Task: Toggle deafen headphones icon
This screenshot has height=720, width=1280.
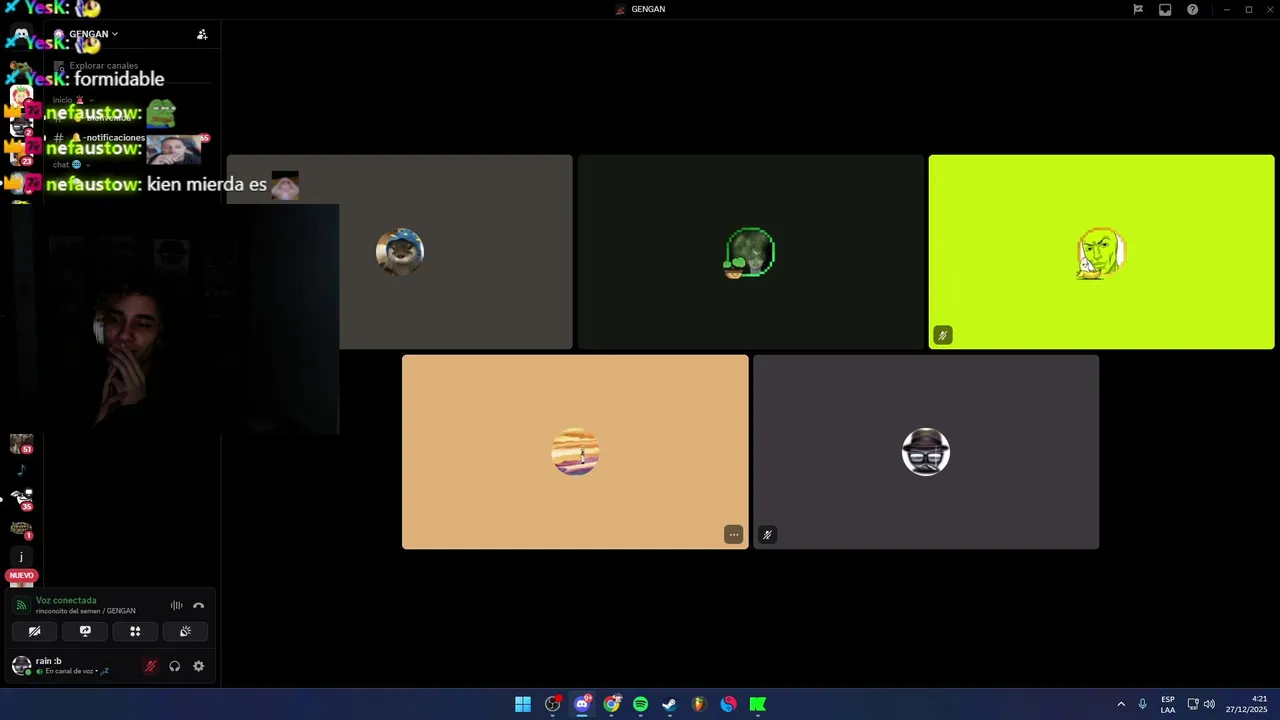Action: tap(174, 666)
